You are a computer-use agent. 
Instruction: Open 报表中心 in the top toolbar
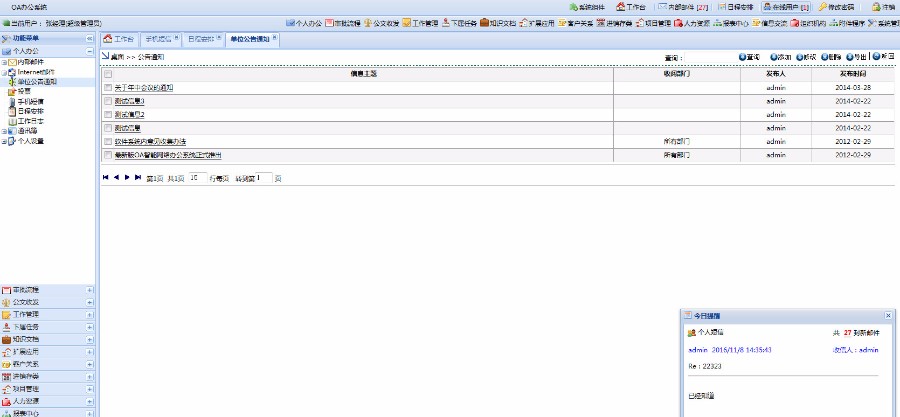(x=731, y=24)
